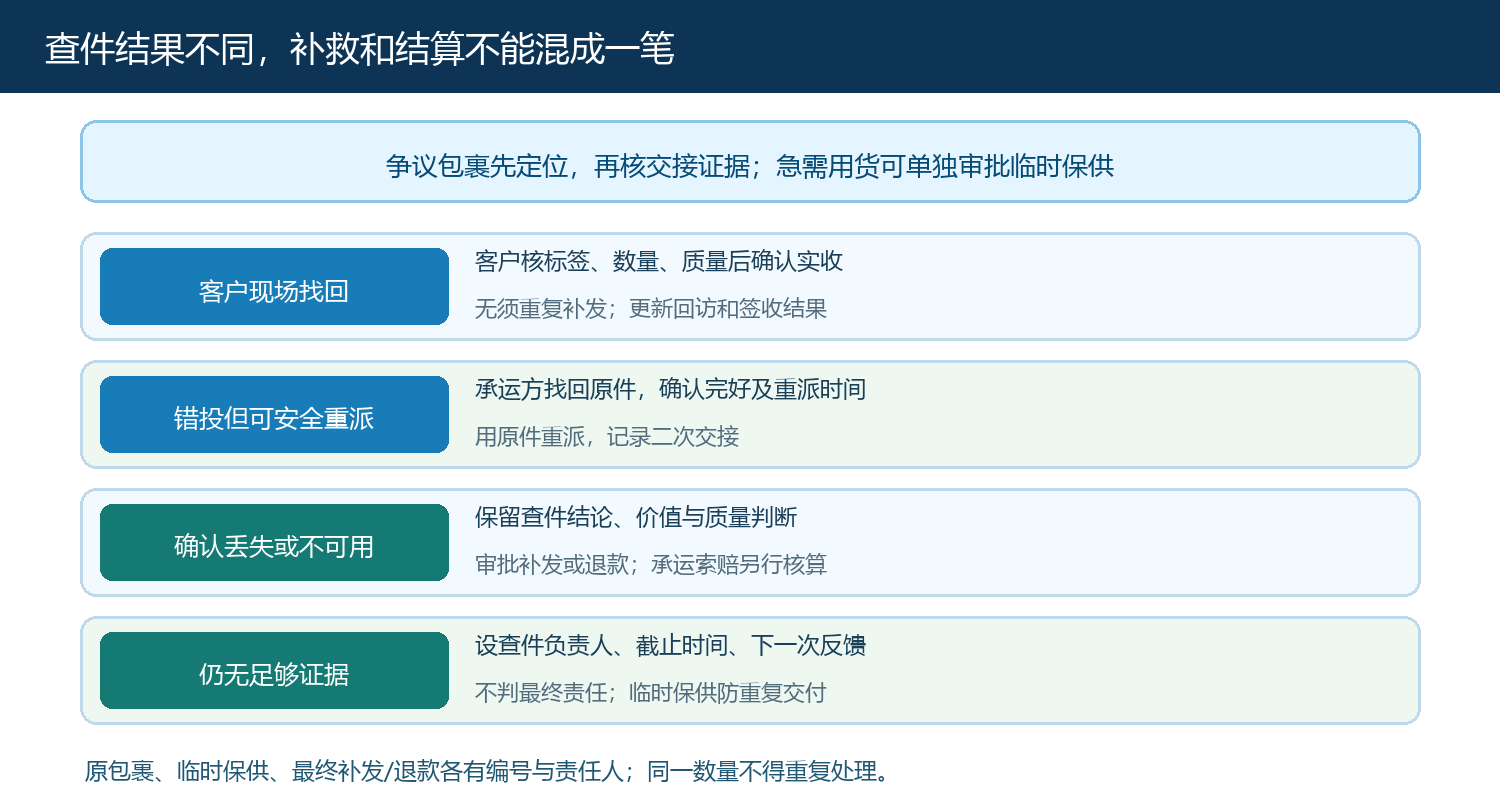The image size is (1500, 790).
Task: Select text 审批补发或退款；承运索赔另行核算
Action: tap(651, 564)
